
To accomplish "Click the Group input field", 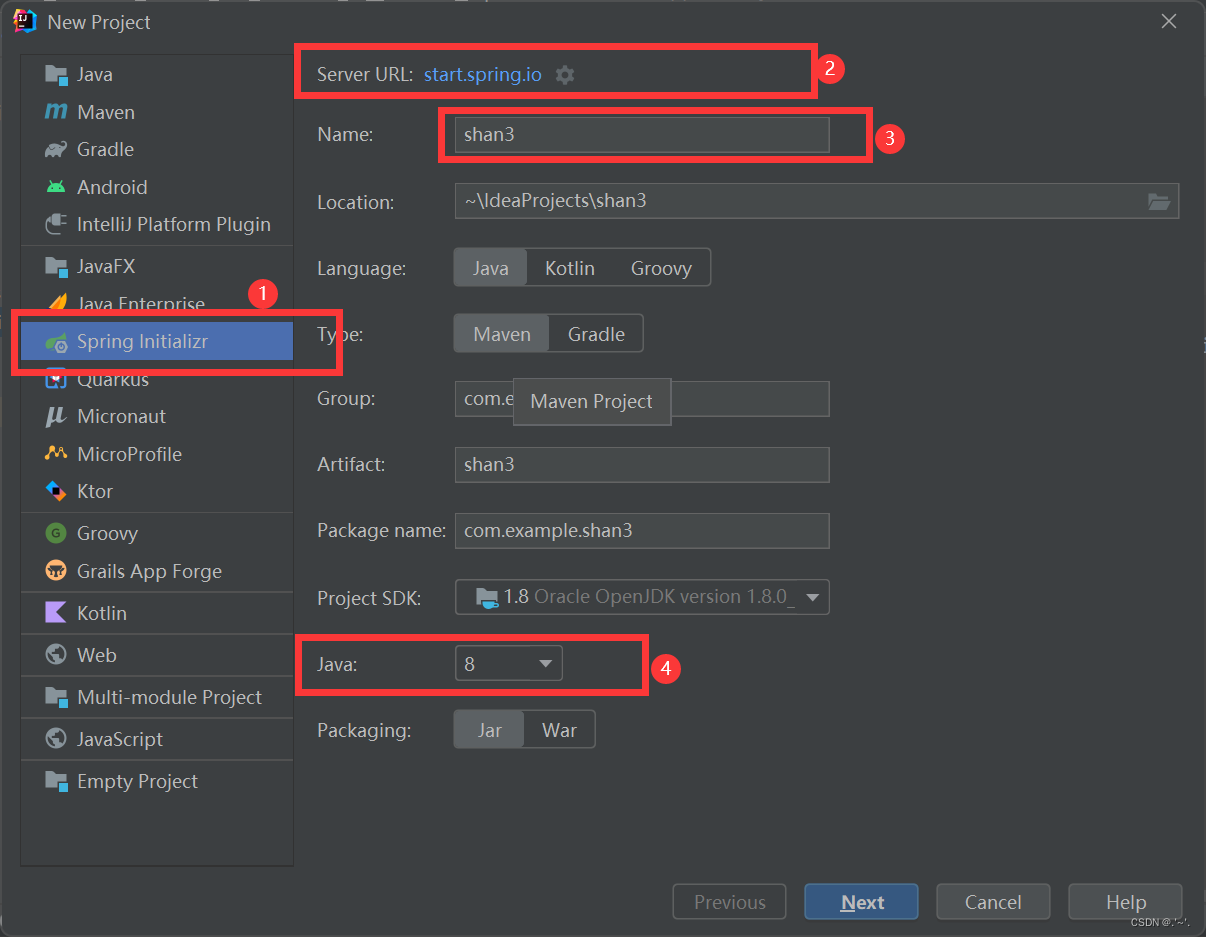I will coord(642,399).
